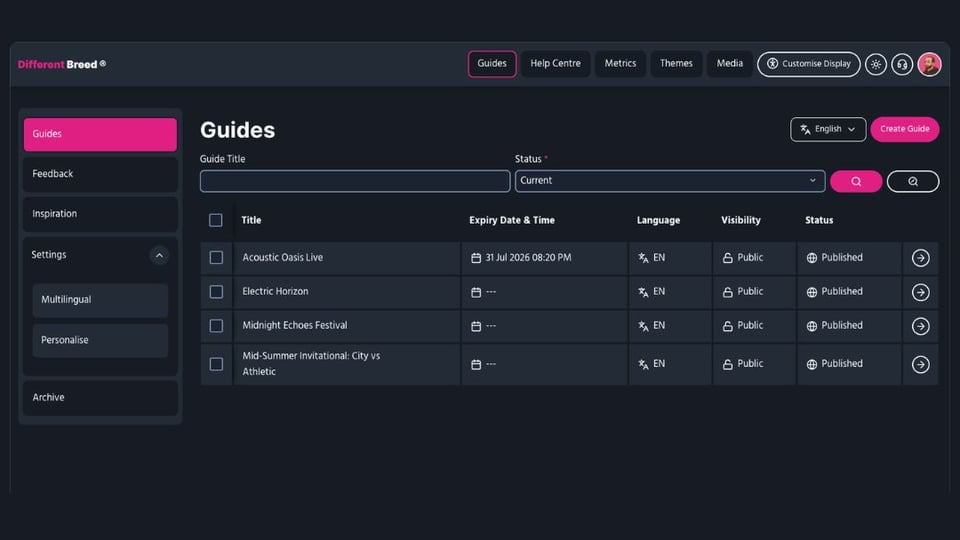This screenshot has height=540, width=960.
Task: Open Midnight Echoes Festival arrow icon
Action: 920,326
